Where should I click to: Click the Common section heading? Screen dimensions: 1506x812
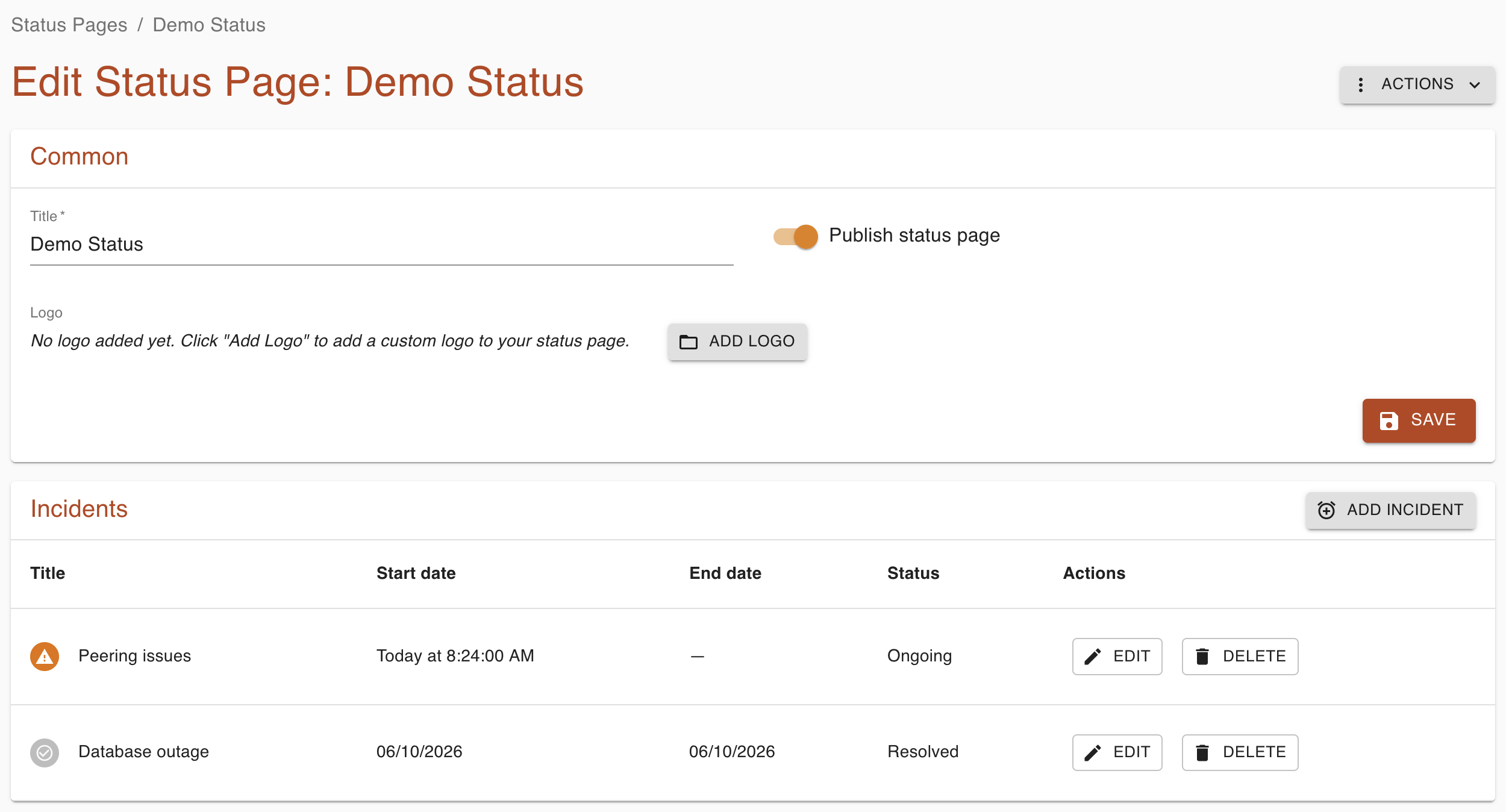coord(80,157)
